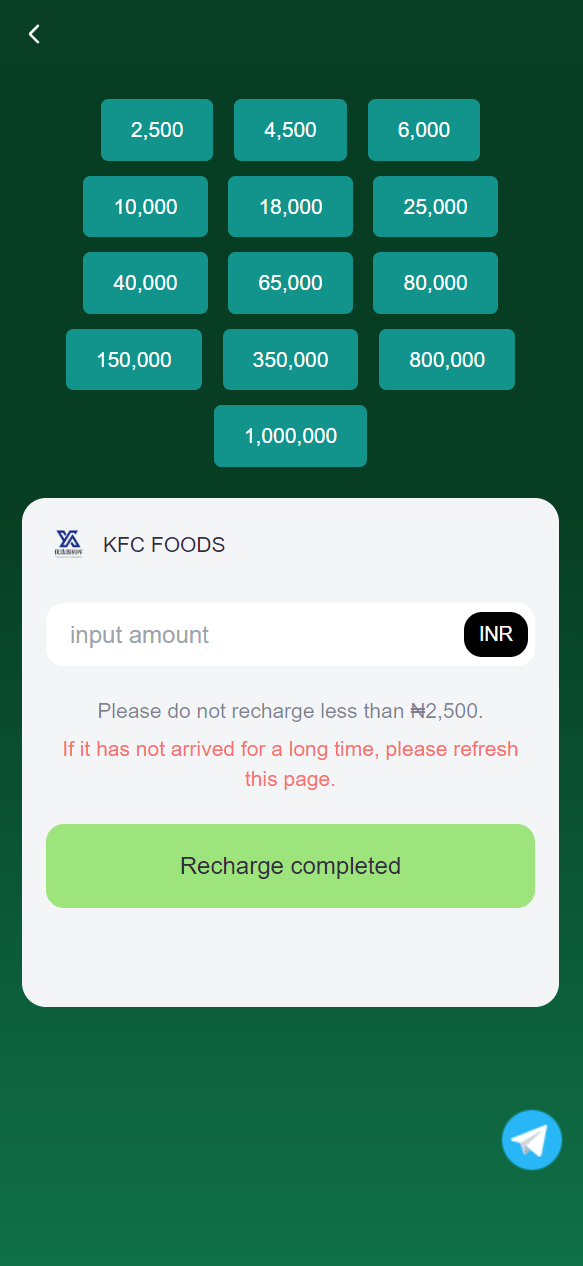Select the 150,000 recharge amount
The image size is (583, 1266).
click(x=134, y=360)
